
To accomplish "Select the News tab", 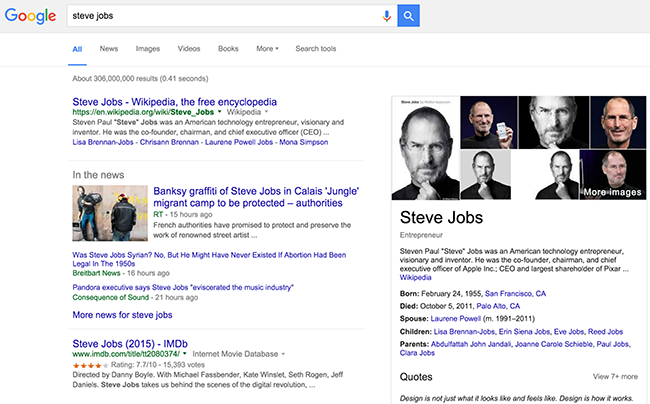I will (108, 48).
